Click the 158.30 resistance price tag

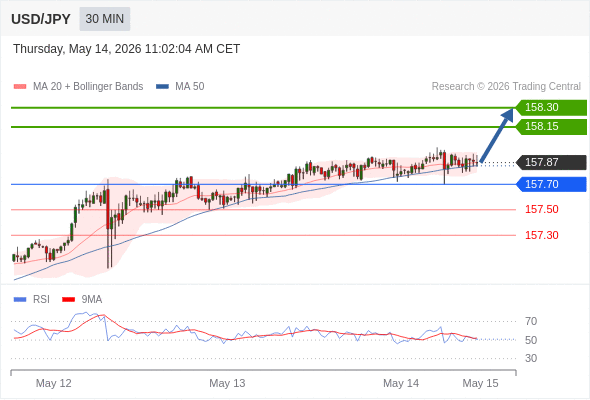[x=551, y=108]
